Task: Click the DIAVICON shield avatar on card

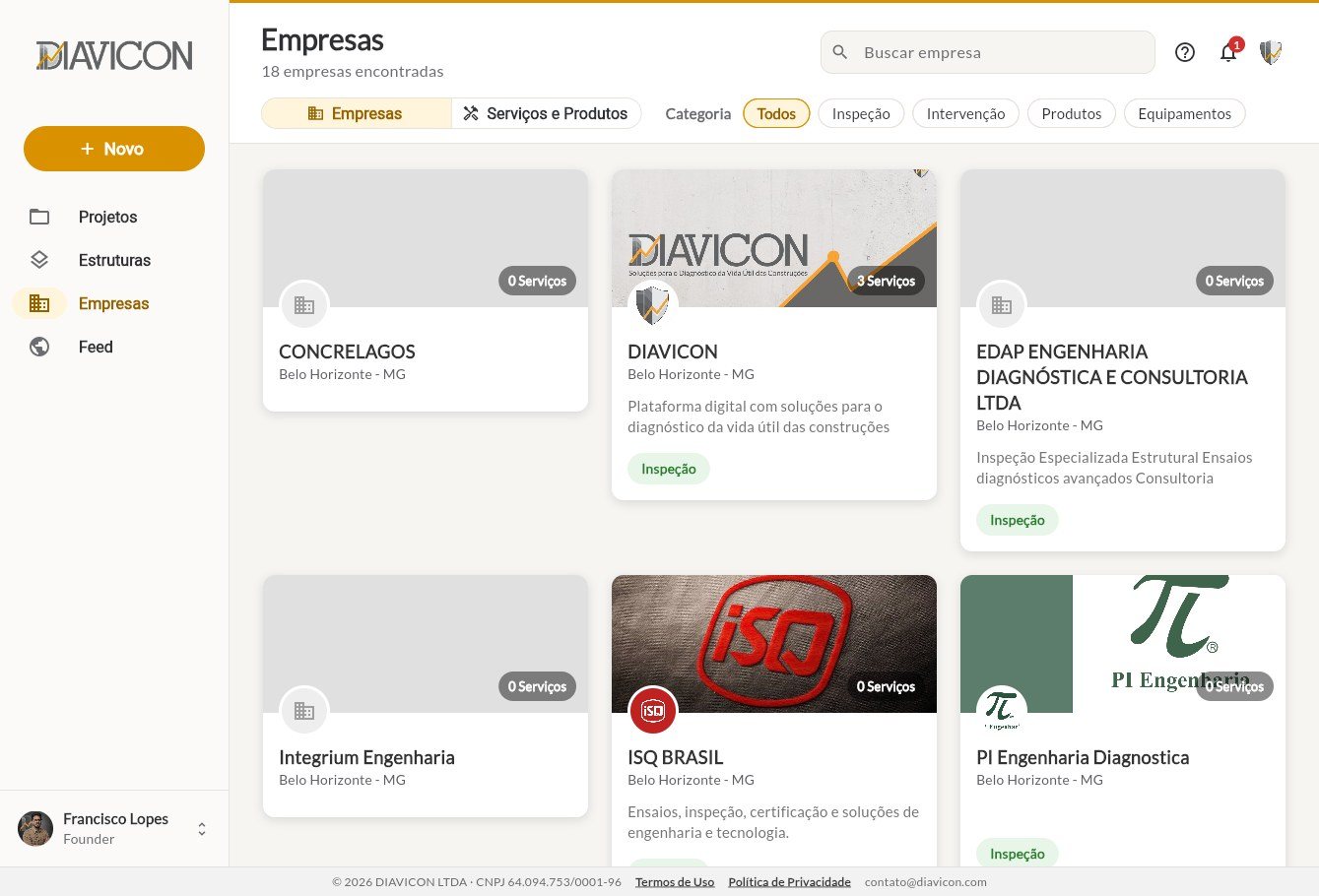Action: [x=653, y=305]
